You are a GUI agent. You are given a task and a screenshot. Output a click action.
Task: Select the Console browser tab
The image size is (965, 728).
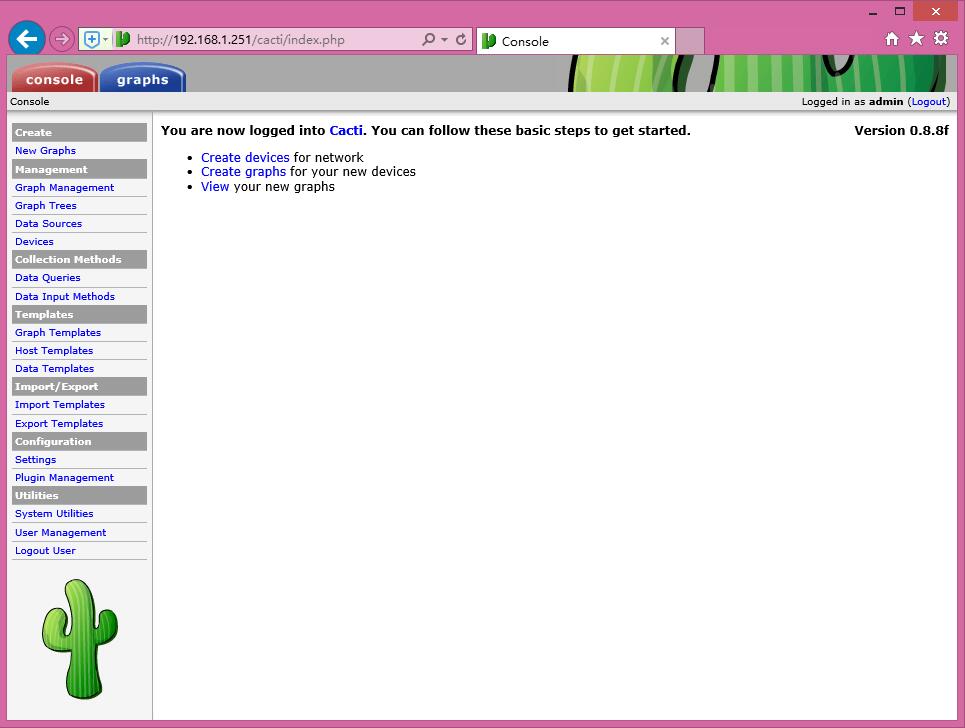575,41
